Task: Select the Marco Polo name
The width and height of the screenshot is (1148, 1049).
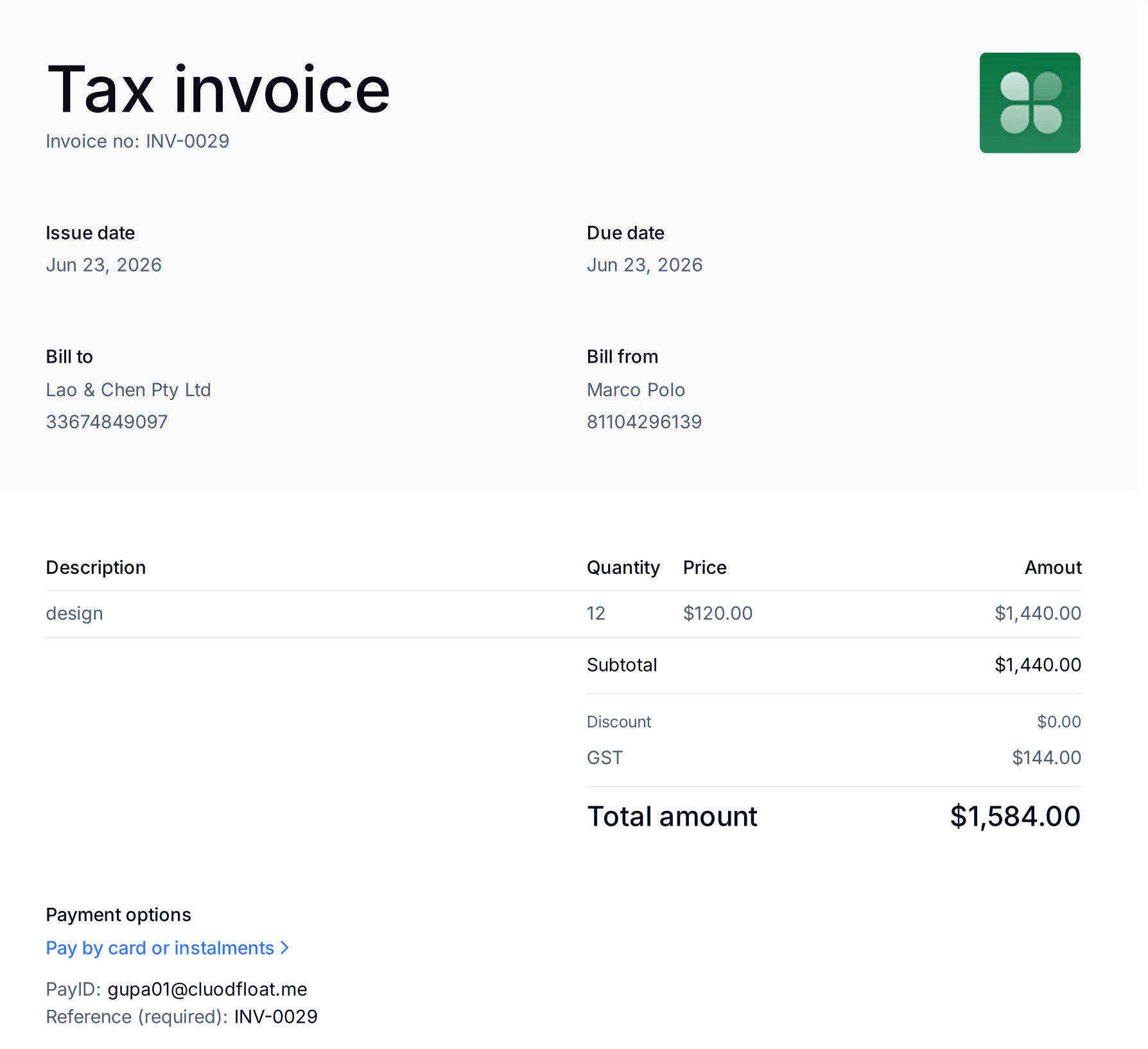Action: tap(636, 390)
